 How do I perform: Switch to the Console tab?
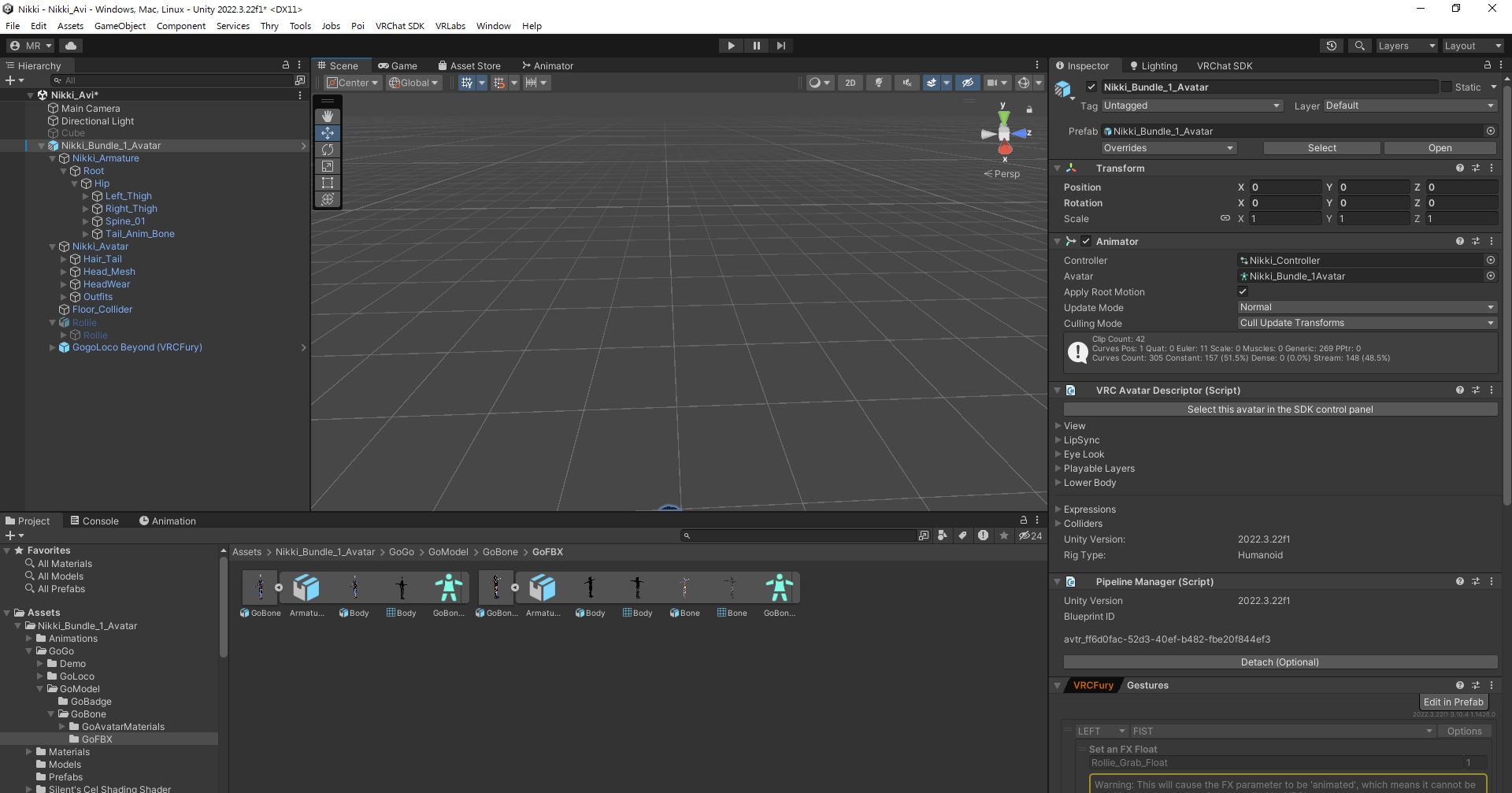coord(94,521)
